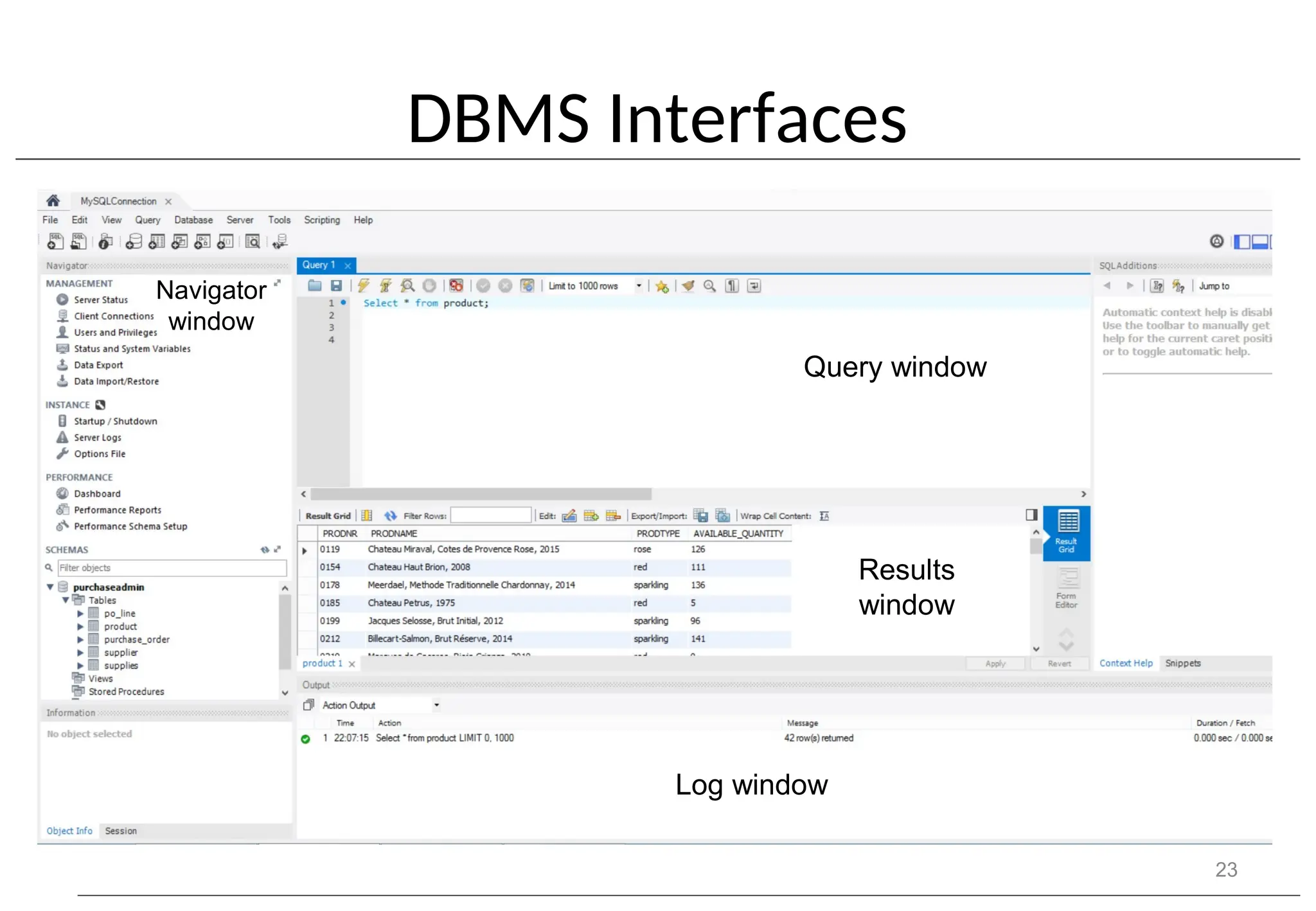
Task: Open Data Export in the navigator
Action: click(x=98, y=365)
